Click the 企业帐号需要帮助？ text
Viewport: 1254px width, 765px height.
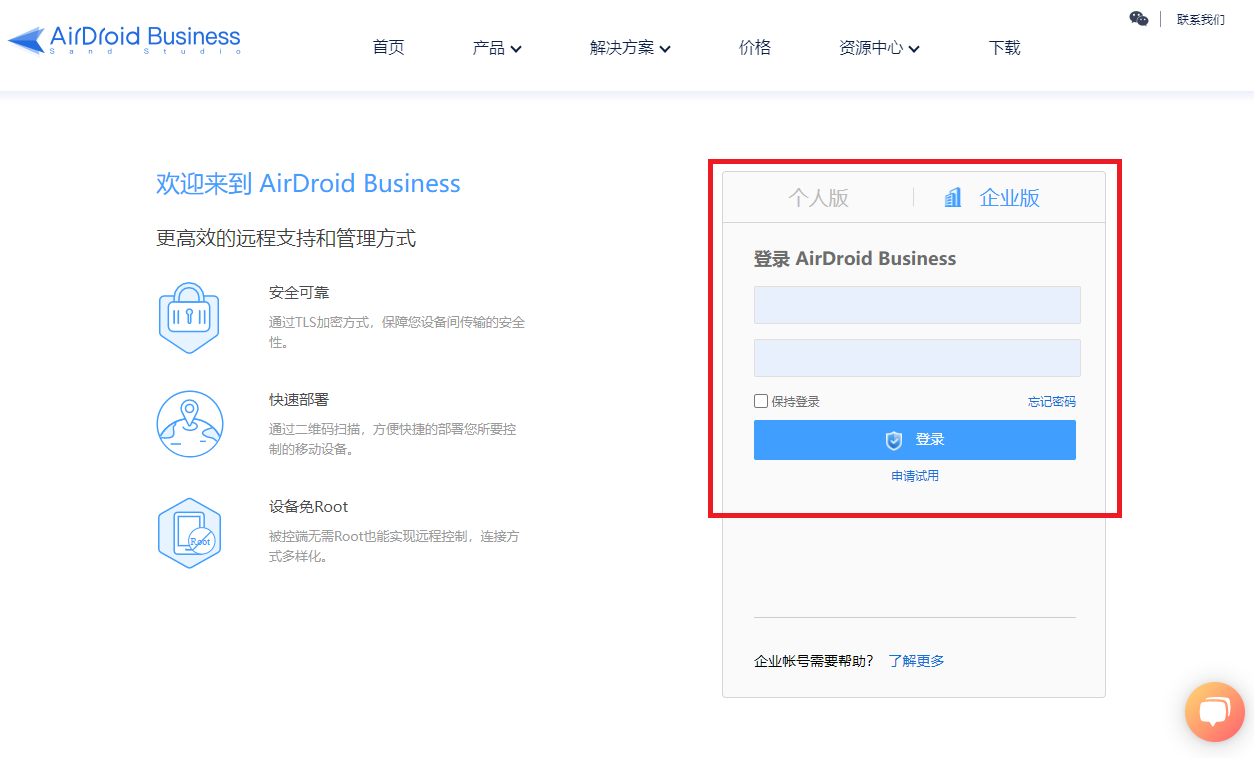click(814, 661)
